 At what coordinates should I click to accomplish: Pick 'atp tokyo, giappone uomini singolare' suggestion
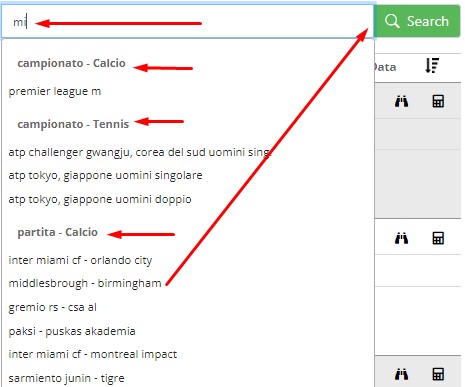pyautogui.click(x=105, y=175)
